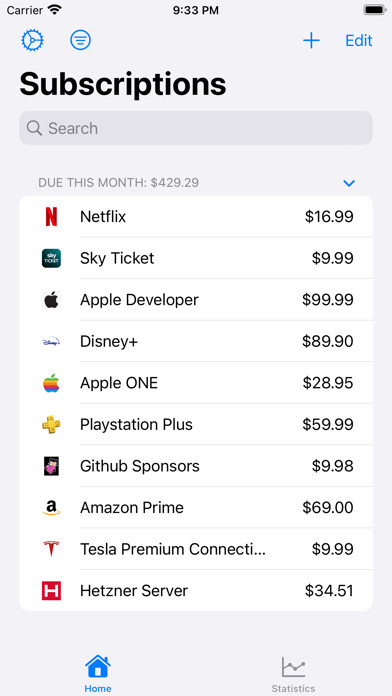The width and height of the screenshot is (392, 696).
Task: Tap the rainbow Apple ONE icon
Action: click(x=51, y=383)
